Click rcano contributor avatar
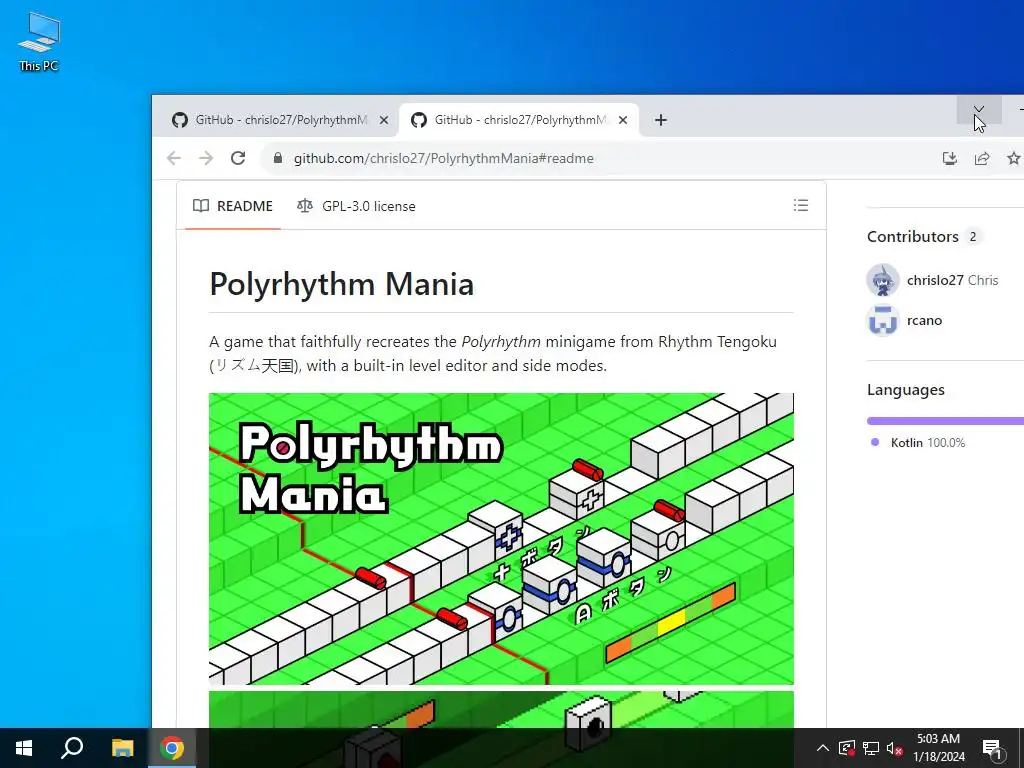This screenshot has width=1024, height=768. tap(883, 321)
